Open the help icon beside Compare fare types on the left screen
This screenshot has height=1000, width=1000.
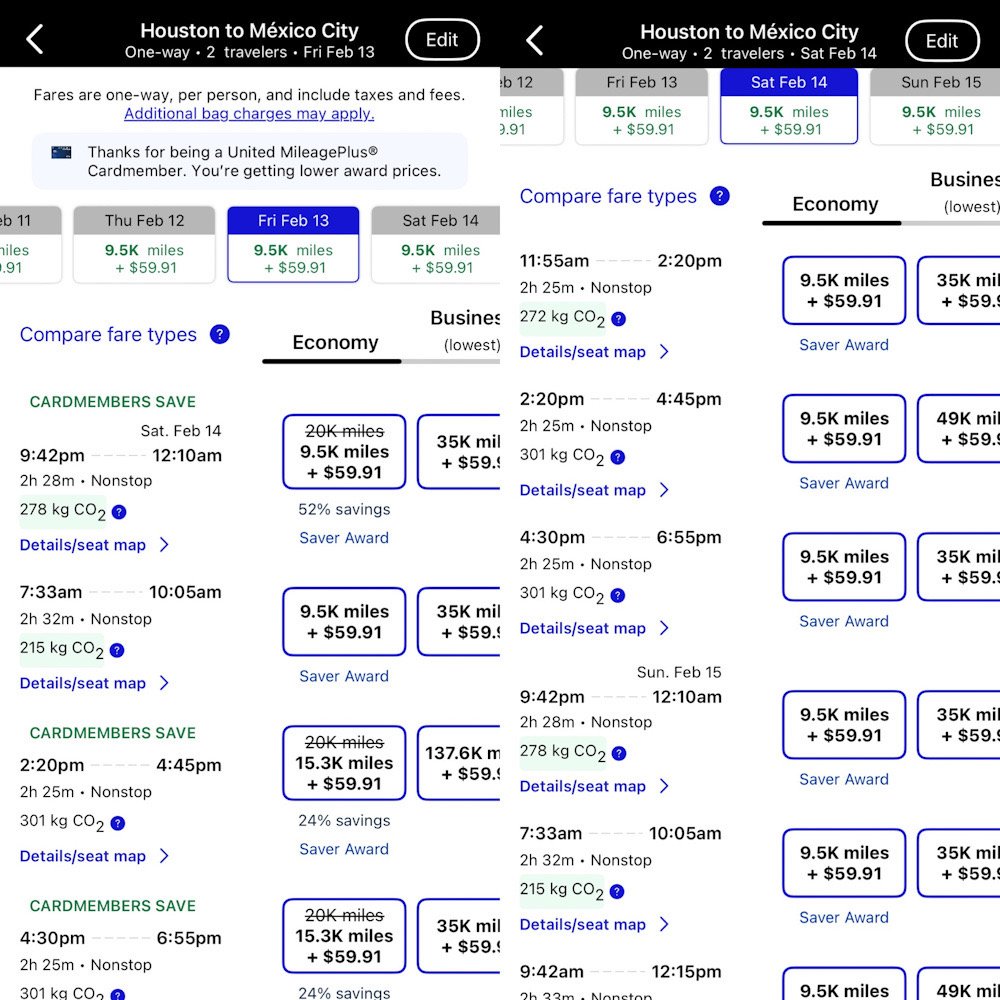pyautogui.click(x=220, y=335)
